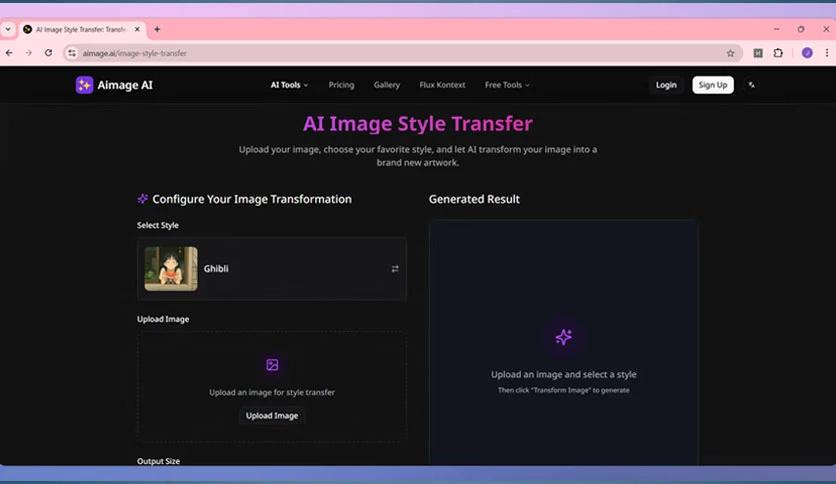Viewport: 836px width, 484px height.
Task: Select the Ghibli style thumbnail
Action: click(171, 269)
